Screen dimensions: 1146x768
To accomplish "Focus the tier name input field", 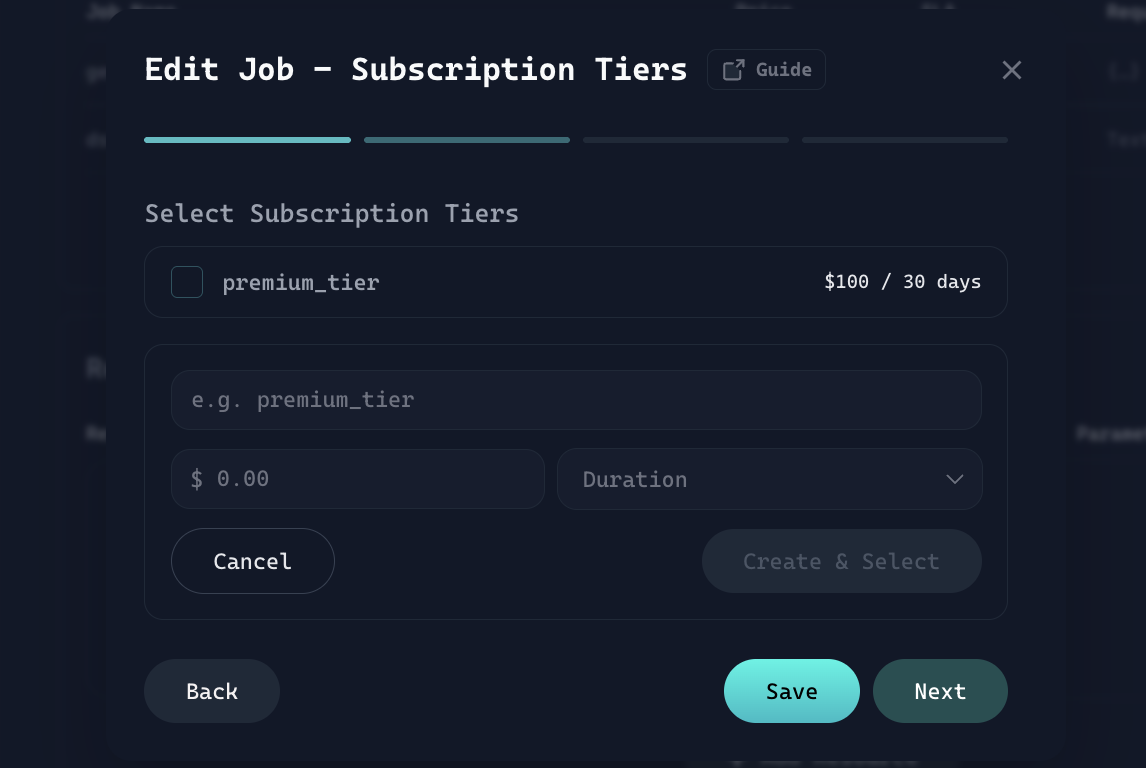I will 575,400.
